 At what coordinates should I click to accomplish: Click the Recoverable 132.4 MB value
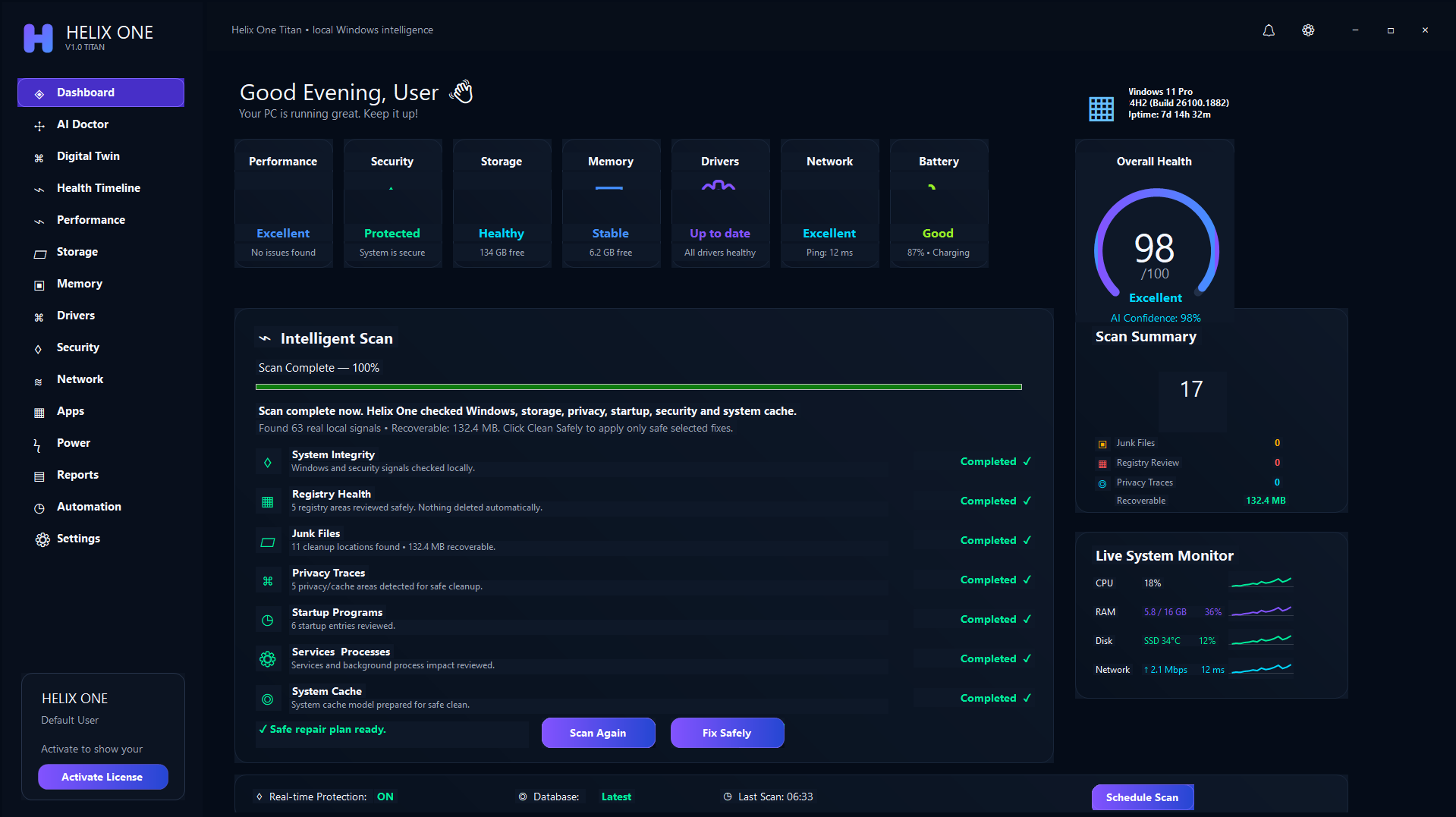(x=1266, y=501)
